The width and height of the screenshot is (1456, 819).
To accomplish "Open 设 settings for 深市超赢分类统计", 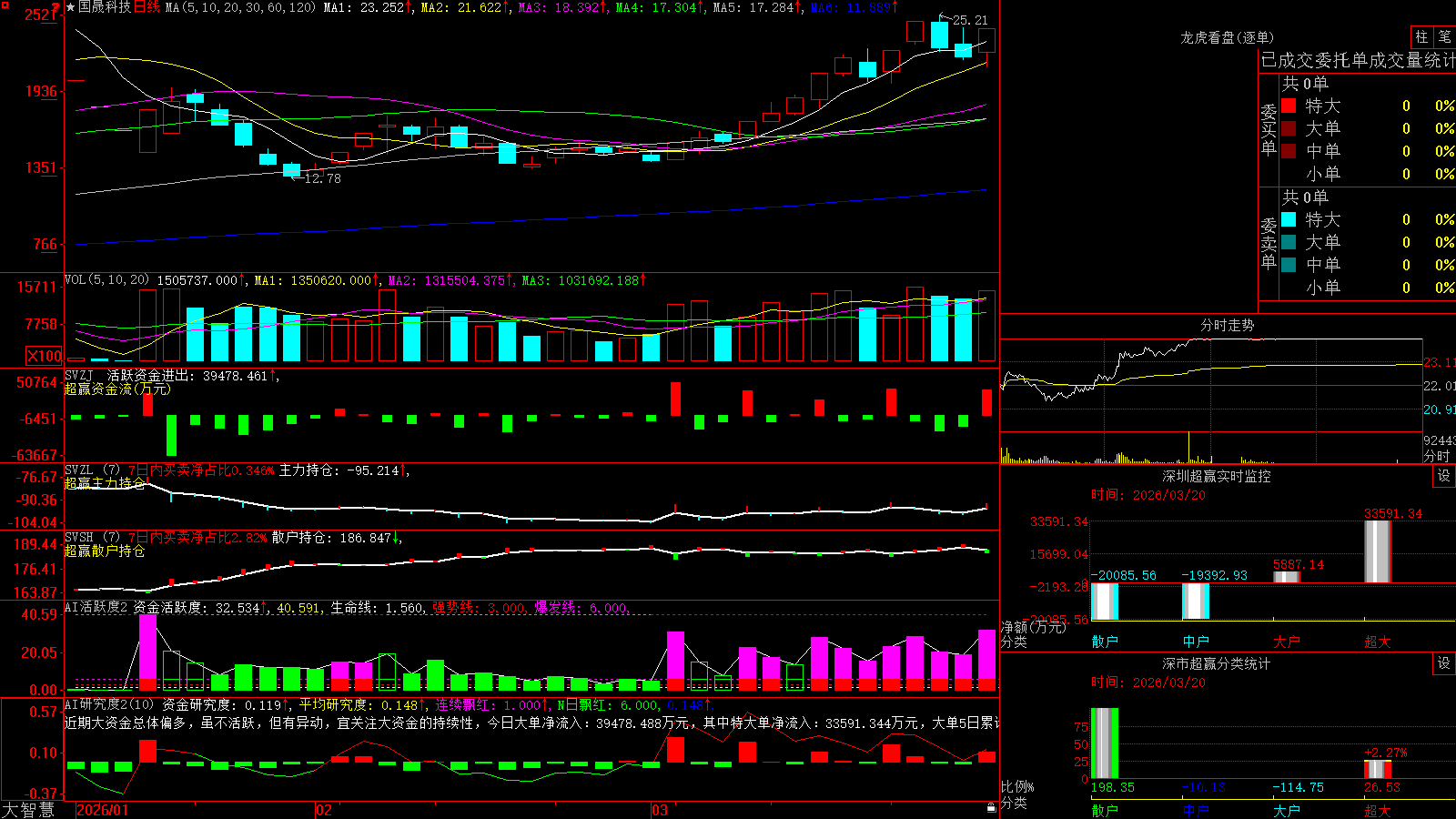I will [1444, 663].
